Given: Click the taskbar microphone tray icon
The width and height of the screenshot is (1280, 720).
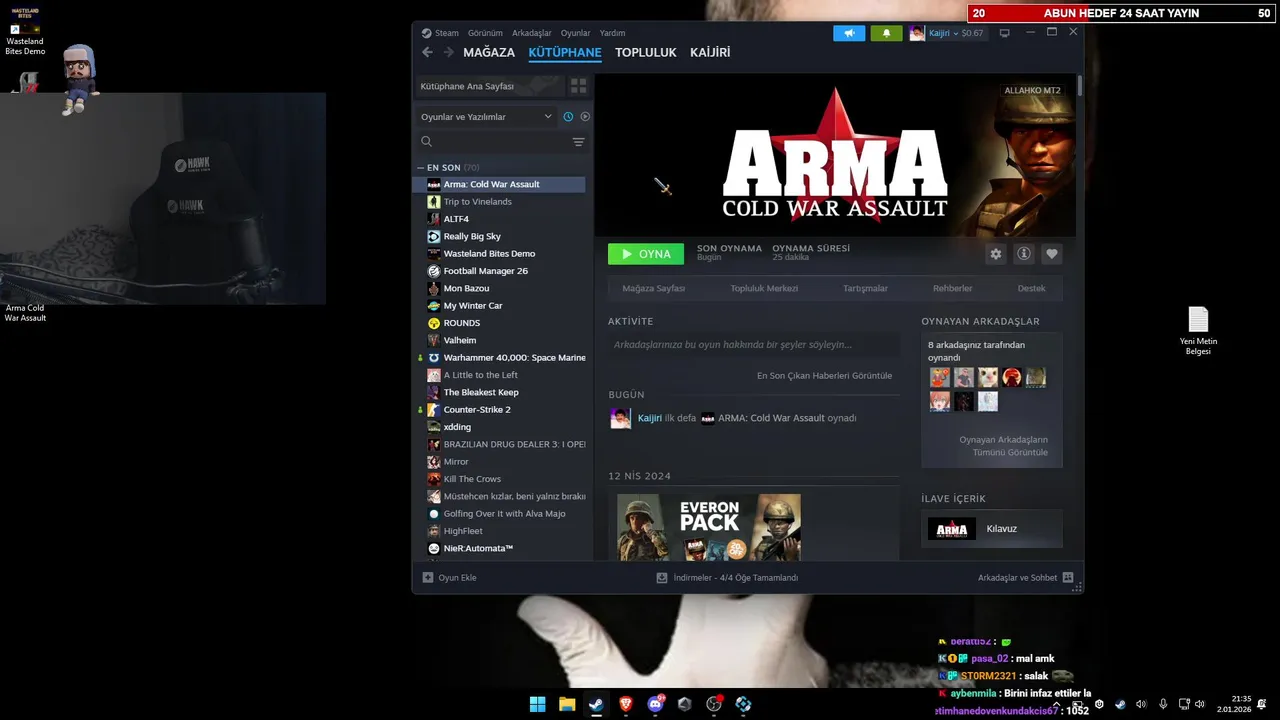Looking at the screenshot, I should [1162, 704].
